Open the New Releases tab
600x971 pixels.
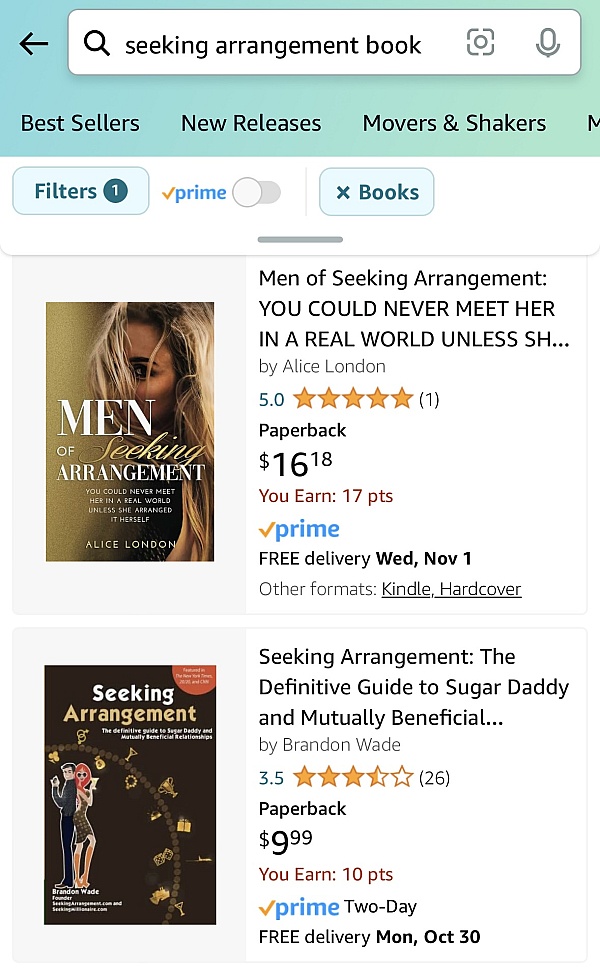click(250, 123)
